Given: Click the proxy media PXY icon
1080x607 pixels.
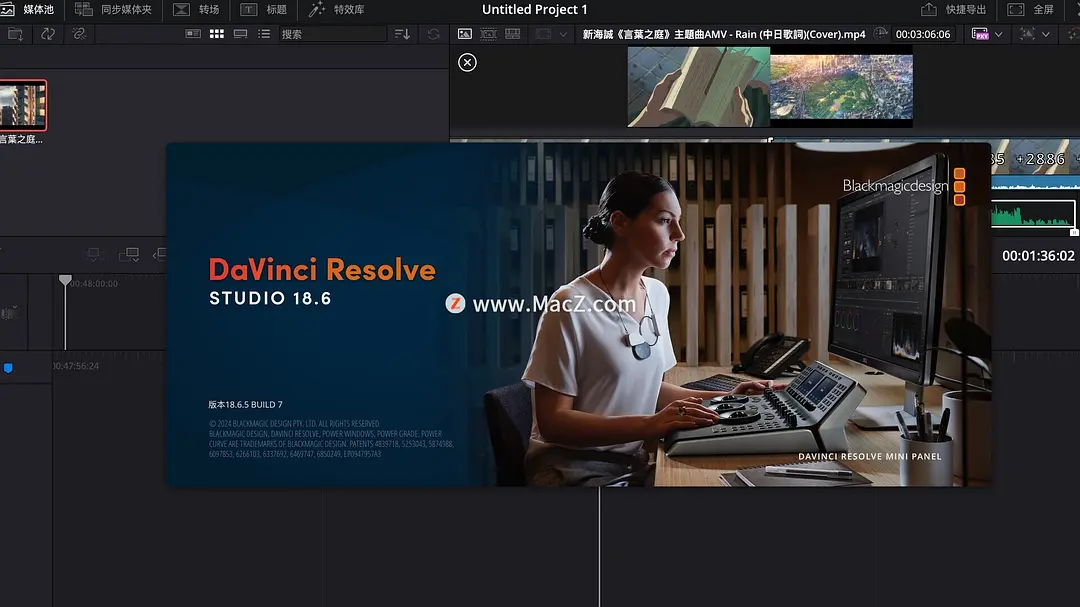Looking at the screenshot, I should pos(980,34).
